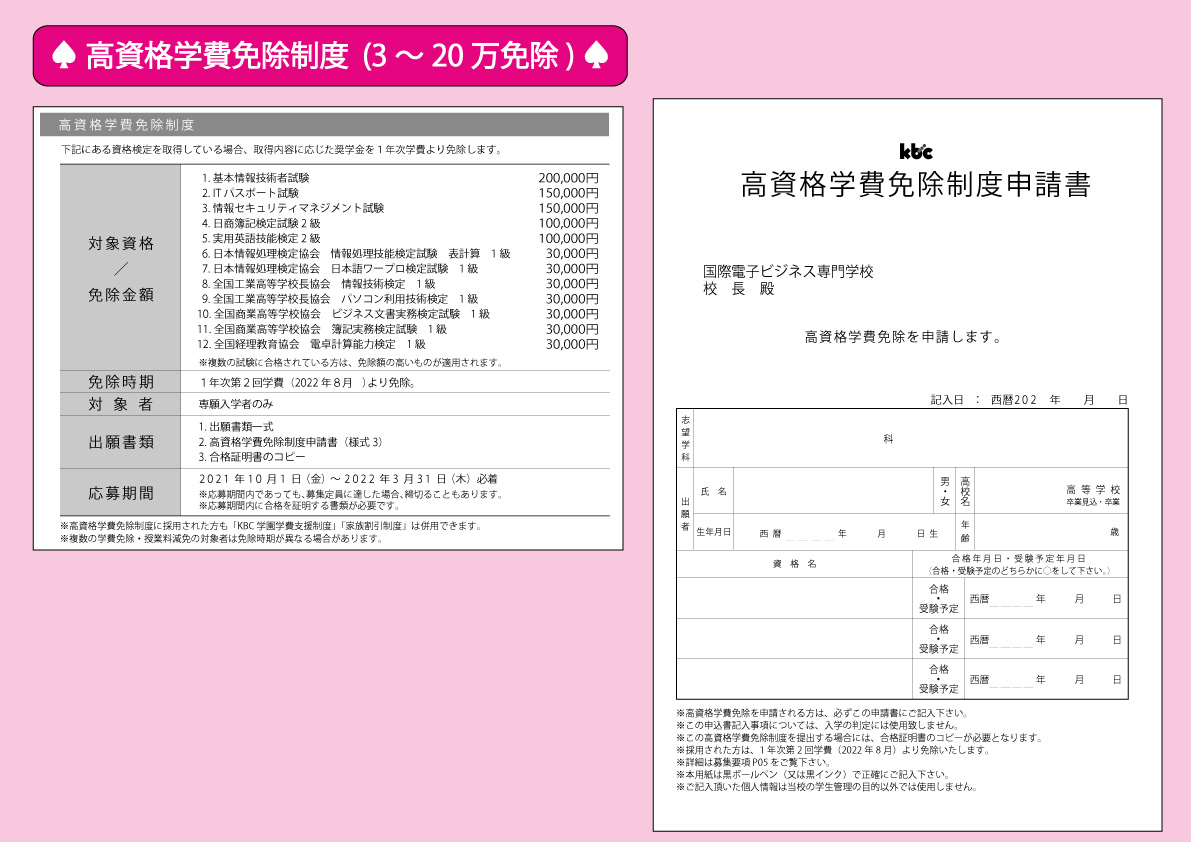Select the row 2. ITパスポート試験

point(400,193)
